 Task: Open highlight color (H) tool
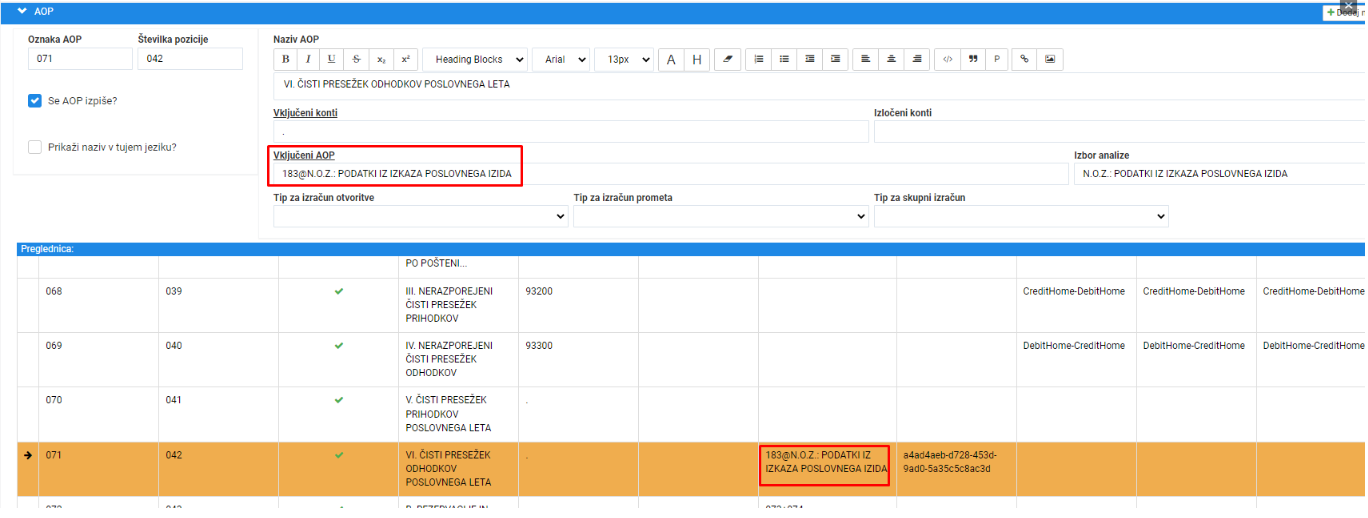[697, 59]
